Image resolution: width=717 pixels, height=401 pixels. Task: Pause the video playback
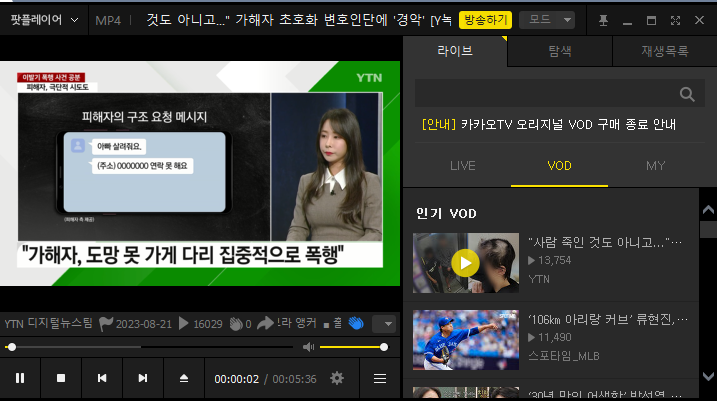(x=20, y=378)
